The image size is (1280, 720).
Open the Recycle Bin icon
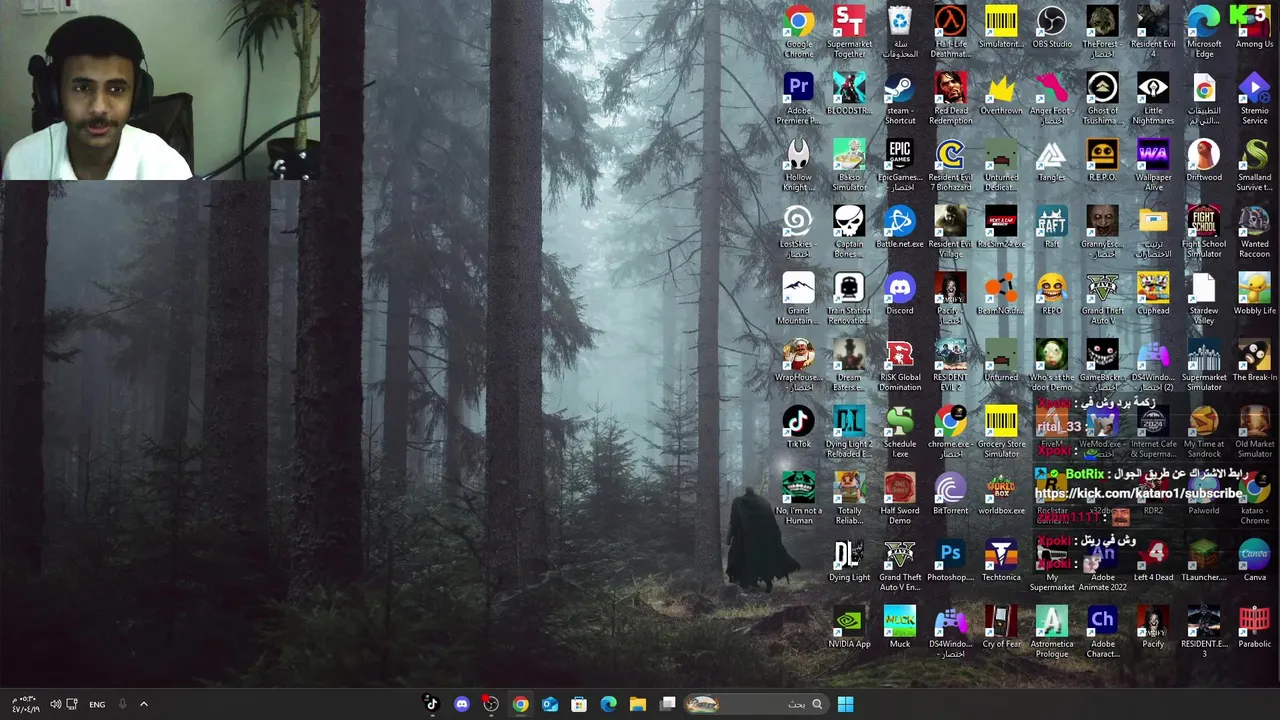coord(900,31)
